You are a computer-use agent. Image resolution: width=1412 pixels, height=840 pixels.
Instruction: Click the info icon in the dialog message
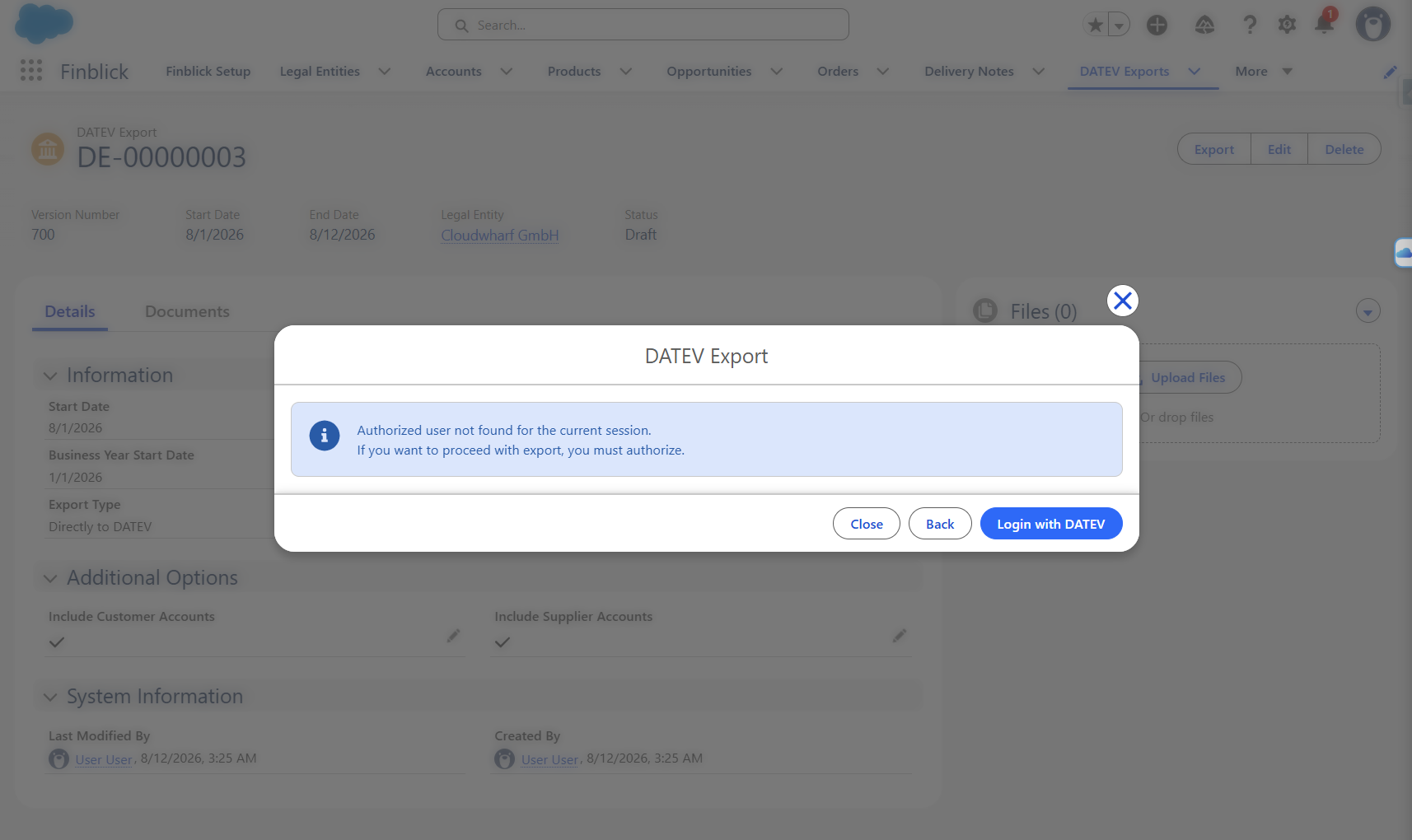click(325, 436)
